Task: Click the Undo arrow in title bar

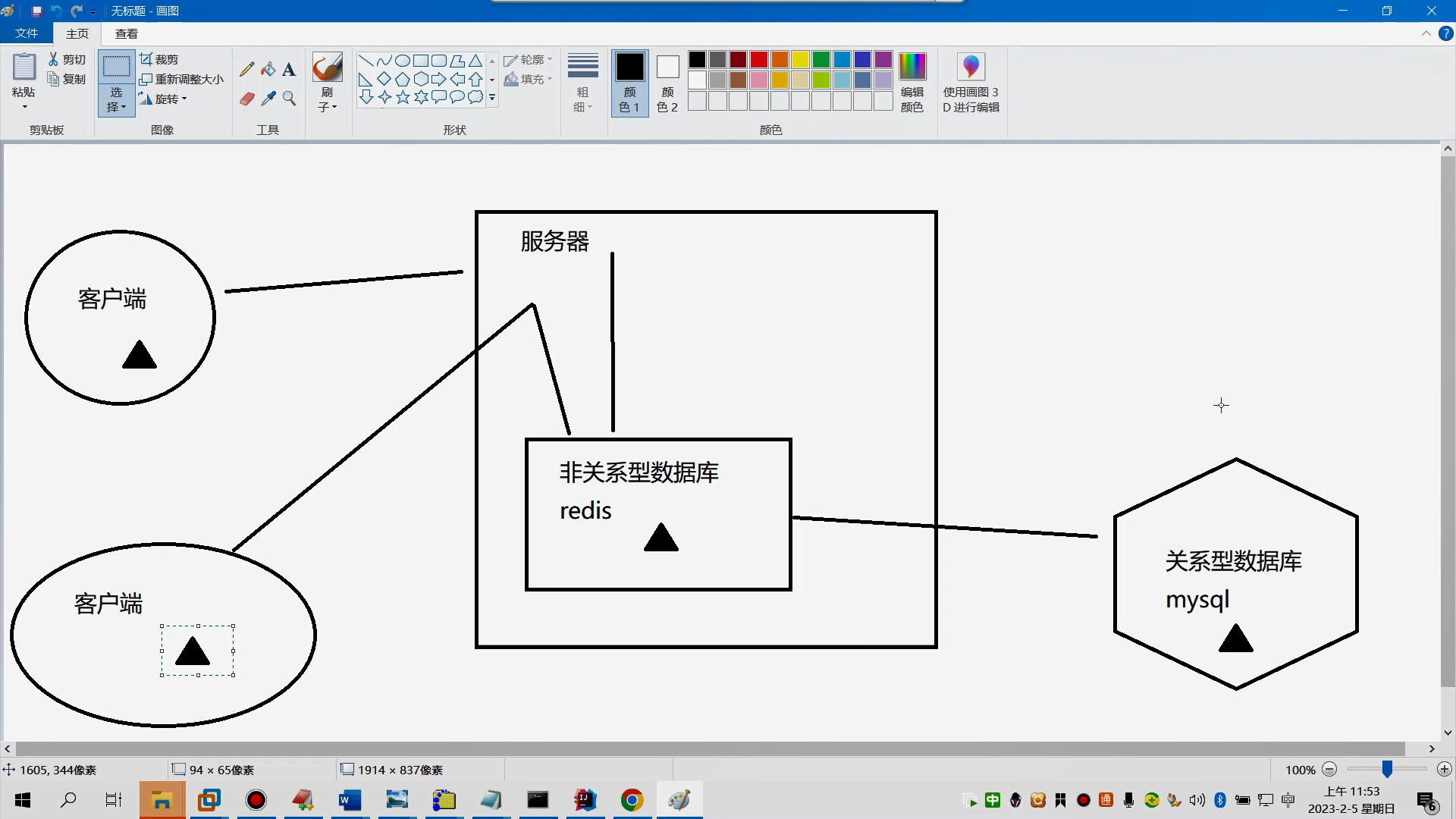Action: [56, 11]
